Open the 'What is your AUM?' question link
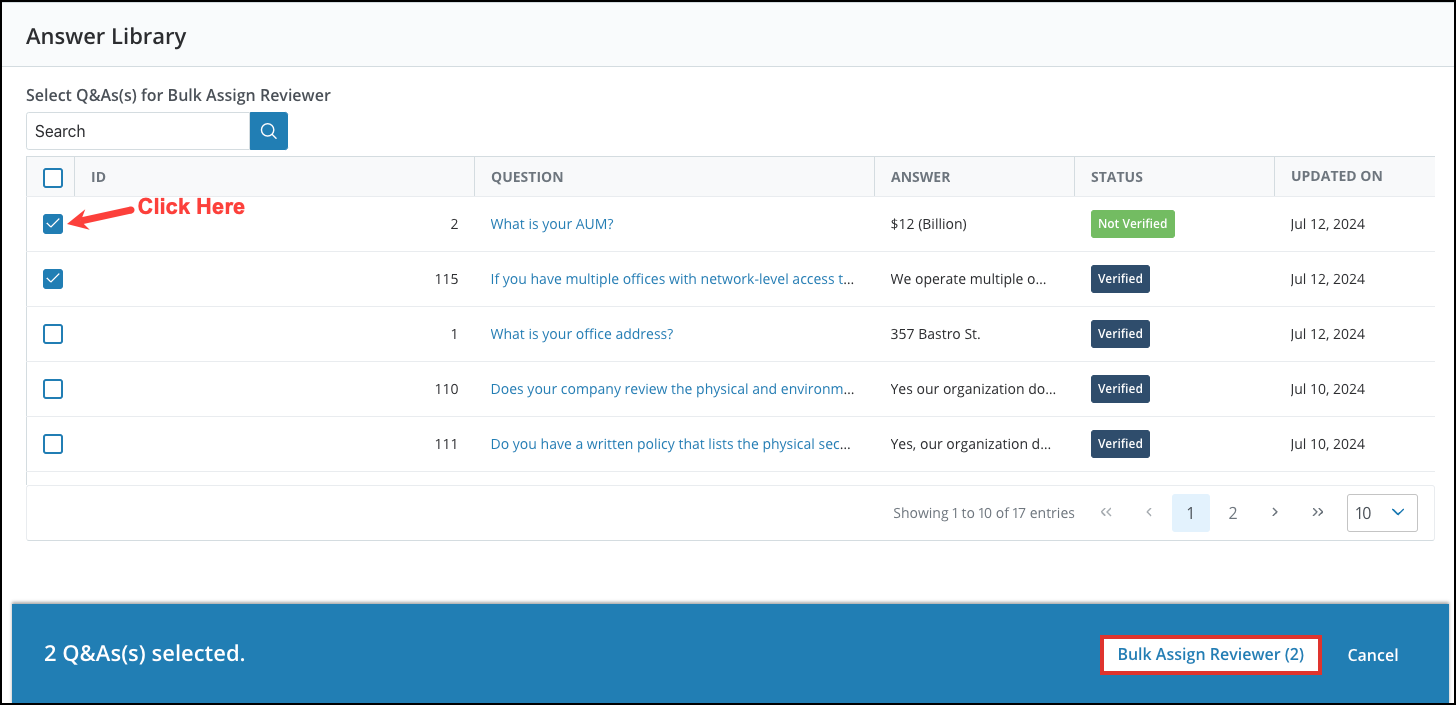The image size is (1456, 705). 551,223
